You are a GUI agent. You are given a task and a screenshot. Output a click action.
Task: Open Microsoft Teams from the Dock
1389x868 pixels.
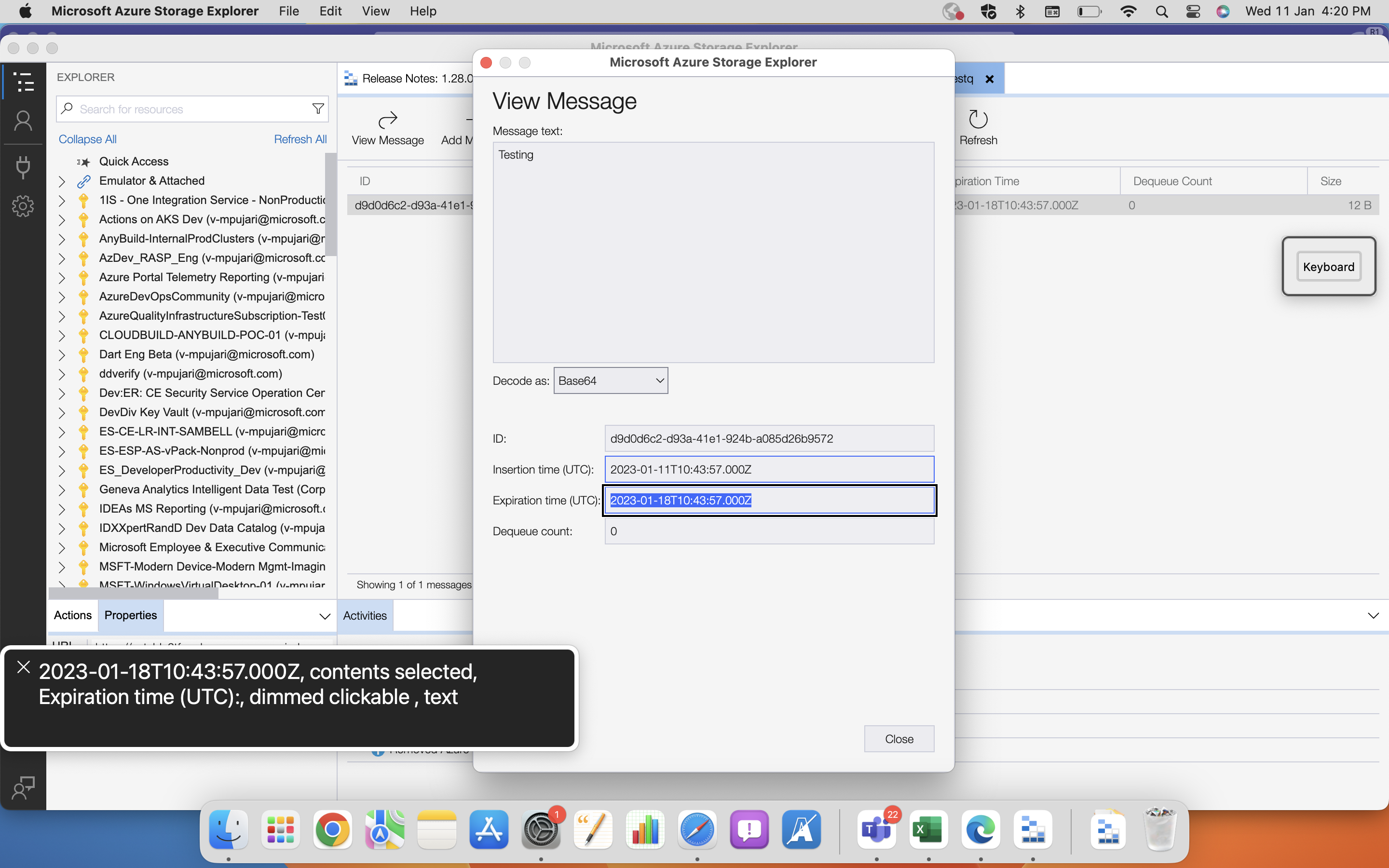pos(876,829)
